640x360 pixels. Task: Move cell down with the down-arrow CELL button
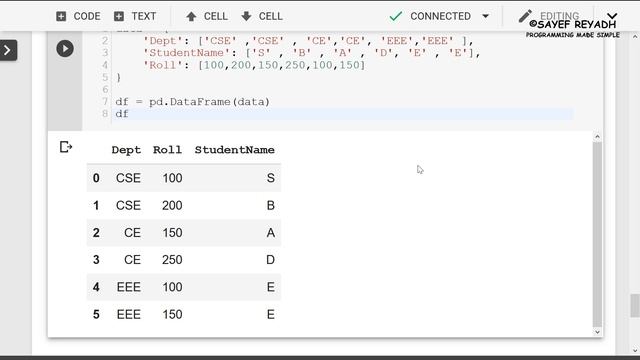[262, 16]
